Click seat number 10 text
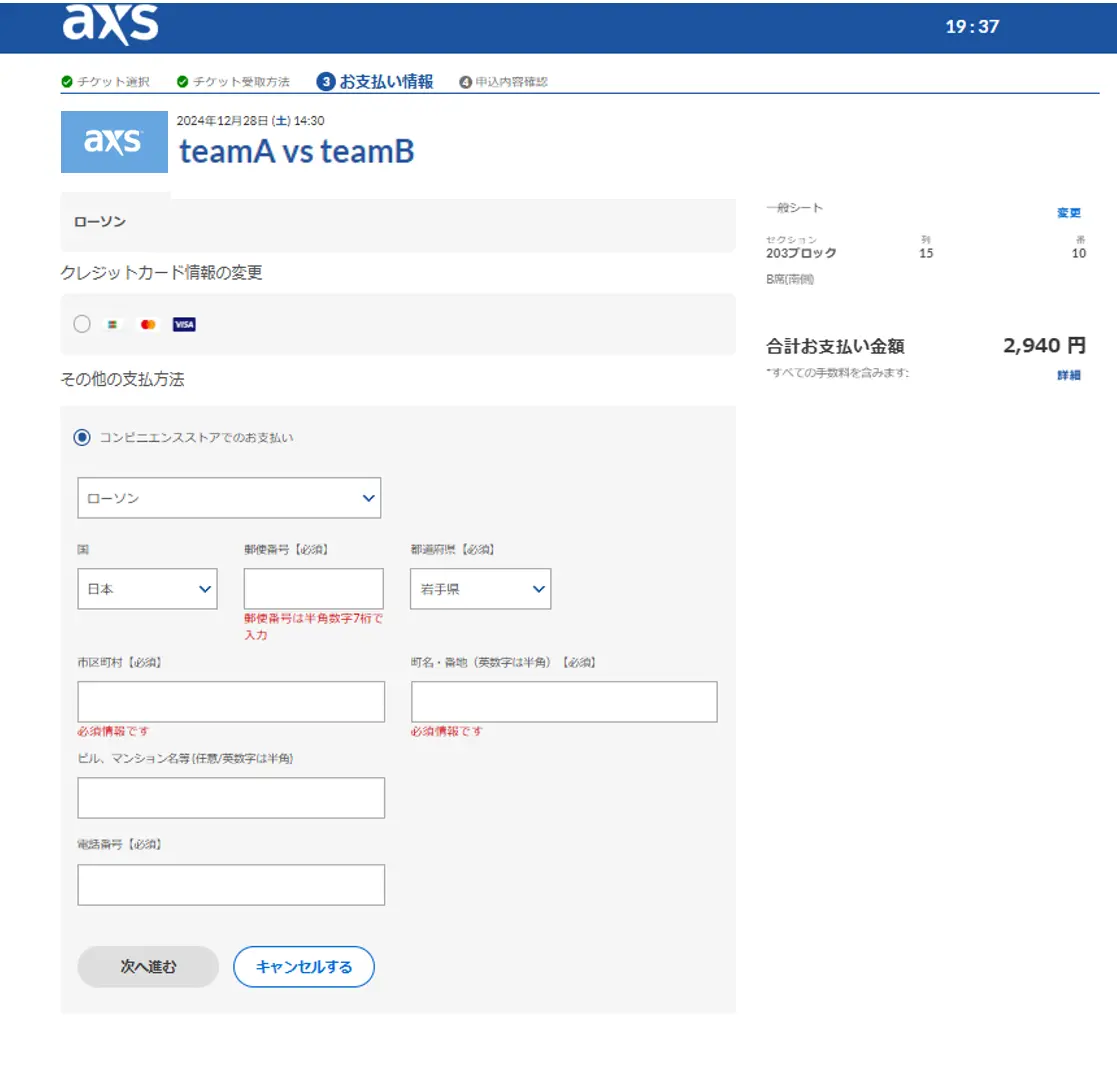The height and width of the screenshot is (1070, 1117). coord(1079,253)
